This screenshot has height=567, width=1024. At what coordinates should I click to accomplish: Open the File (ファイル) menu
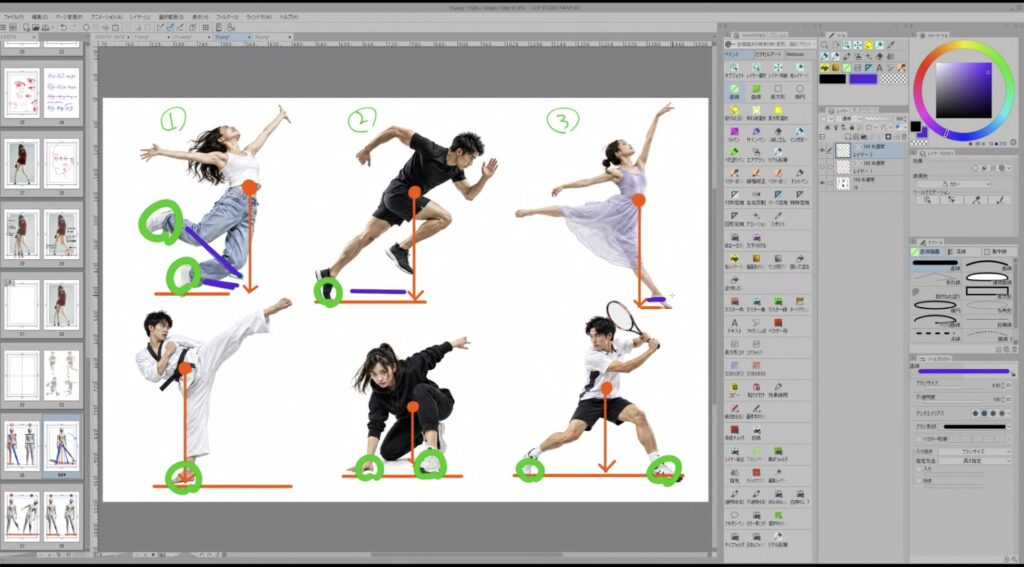pyautogui.click(x=13, y=17)
